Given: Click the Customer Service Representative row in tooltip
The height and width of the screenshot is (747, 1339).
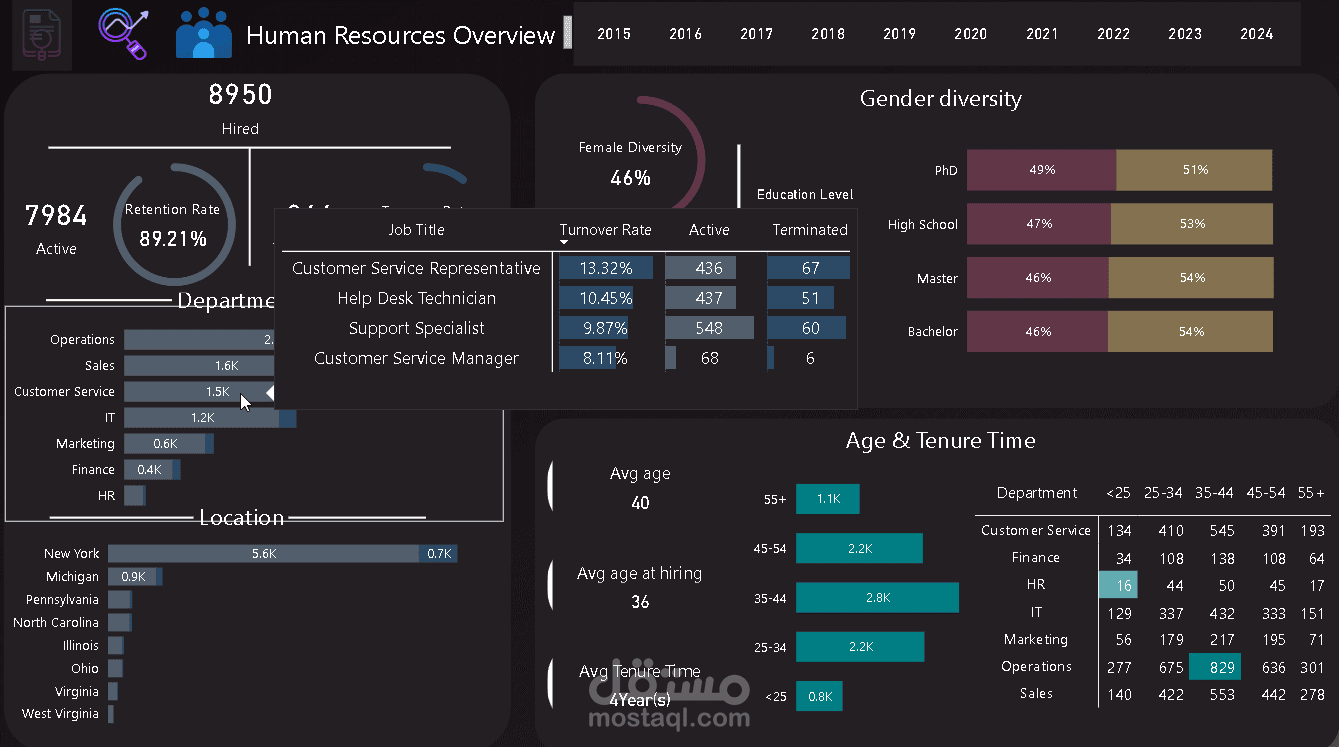Looking at the screenshot, I should [416, 268].
